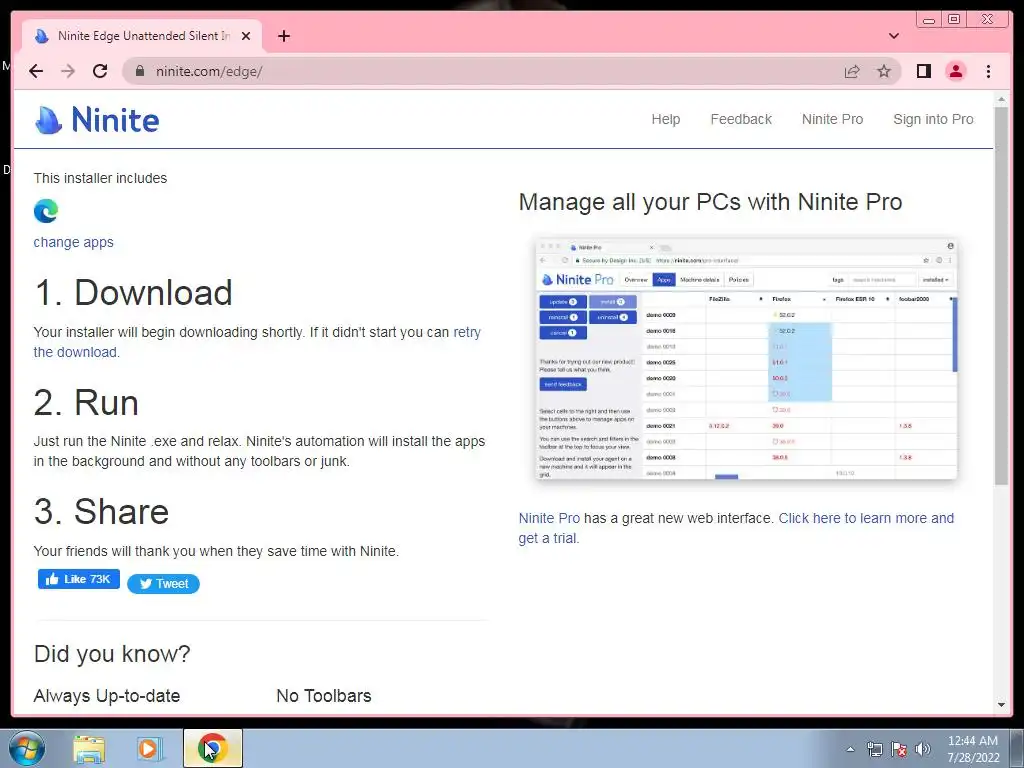Click the change apps link
1024x768 pixels.
73,242
